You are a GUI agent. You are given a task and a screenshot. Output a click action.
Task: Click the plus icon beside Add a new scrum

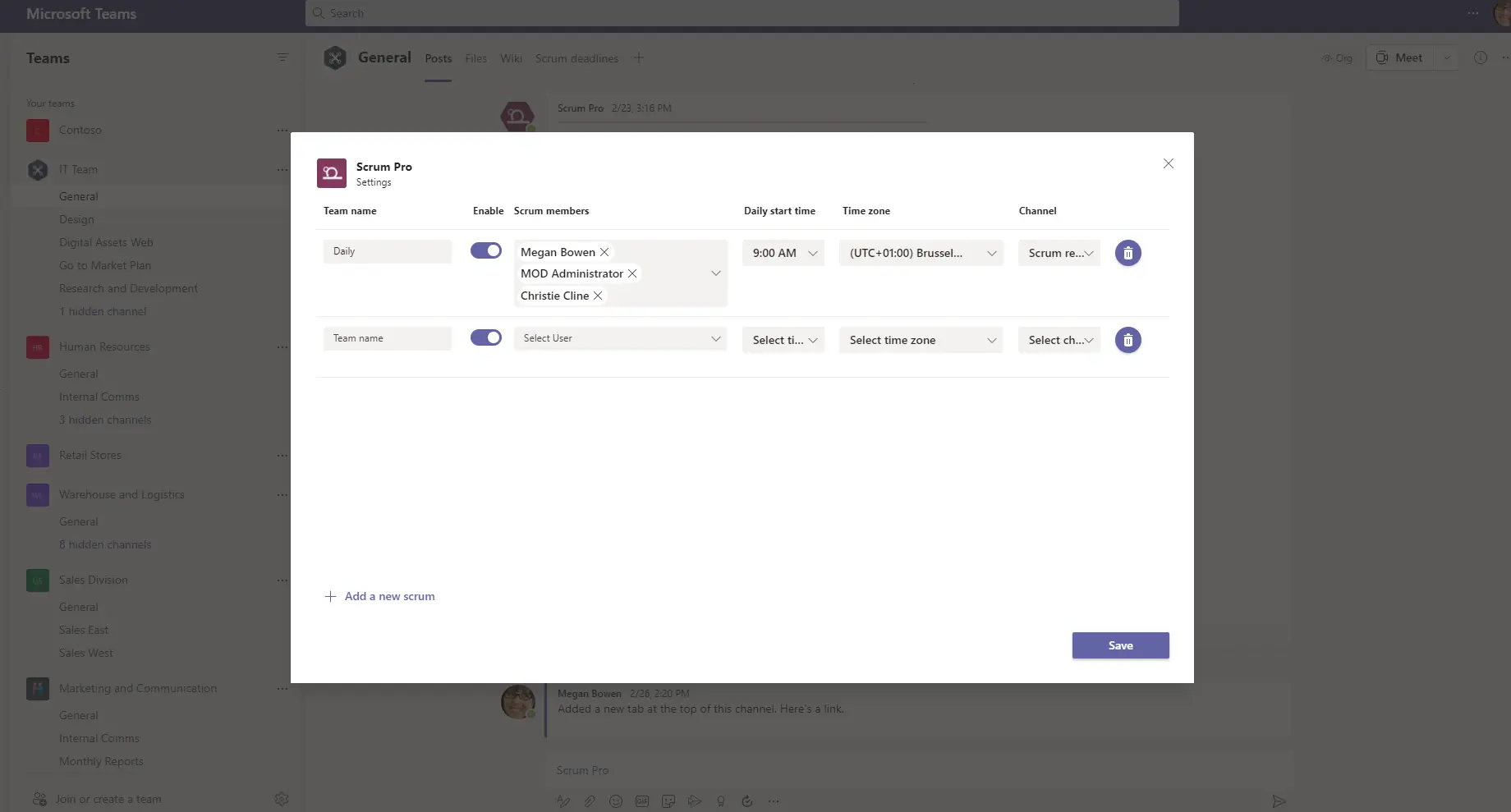point(330,596)
